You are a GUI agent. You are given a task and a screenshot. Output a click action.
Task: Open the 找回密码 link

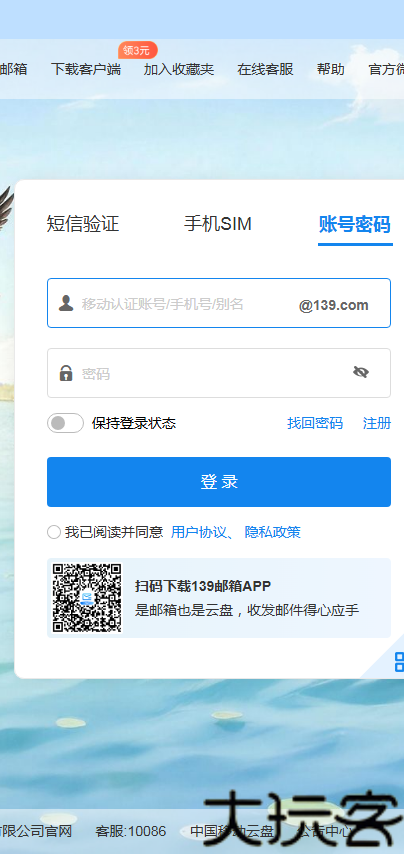tap(315, 423)
